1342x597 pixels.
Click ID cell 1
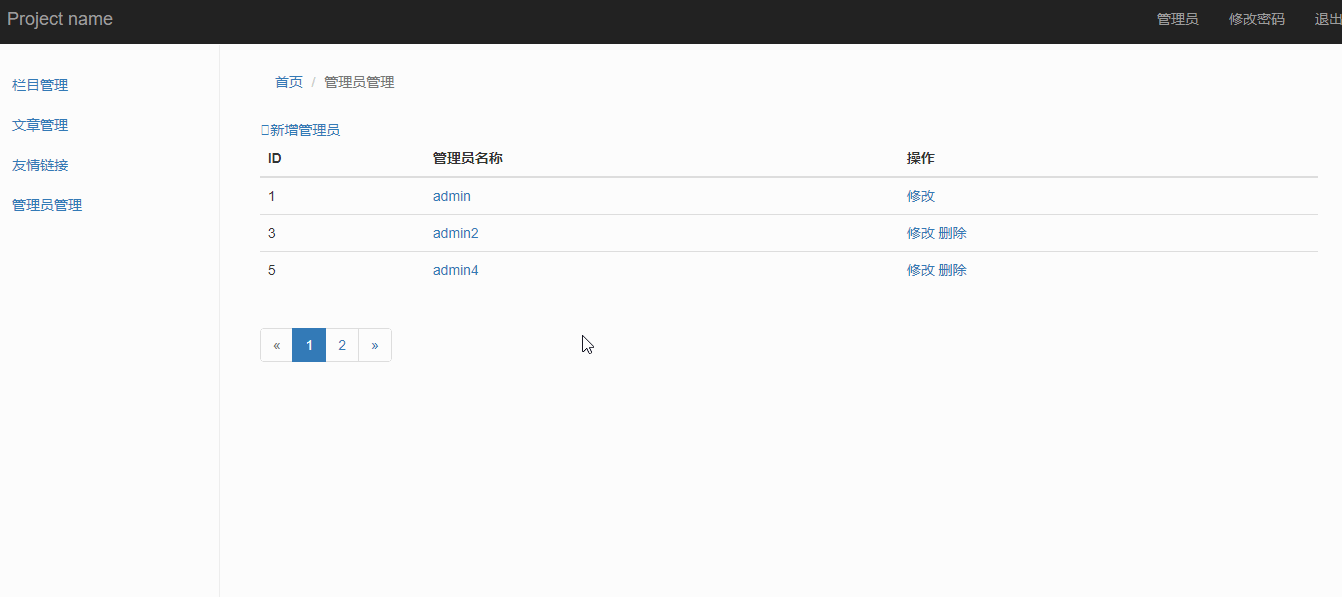[272, 196]
